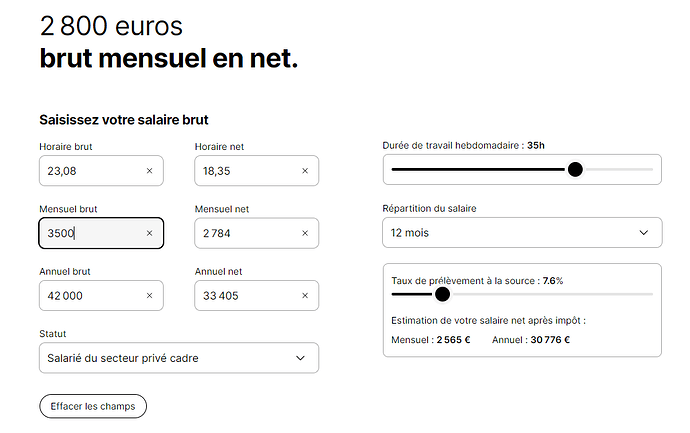
Task: Clear the Annuel net field with its X icon
Action: [x=305, y=296]
